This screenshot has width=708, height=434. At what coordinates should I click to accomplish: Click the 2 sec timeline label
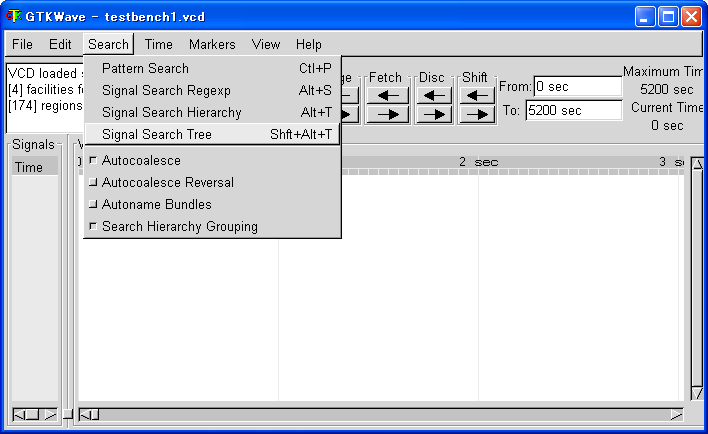tap(478, 162)
